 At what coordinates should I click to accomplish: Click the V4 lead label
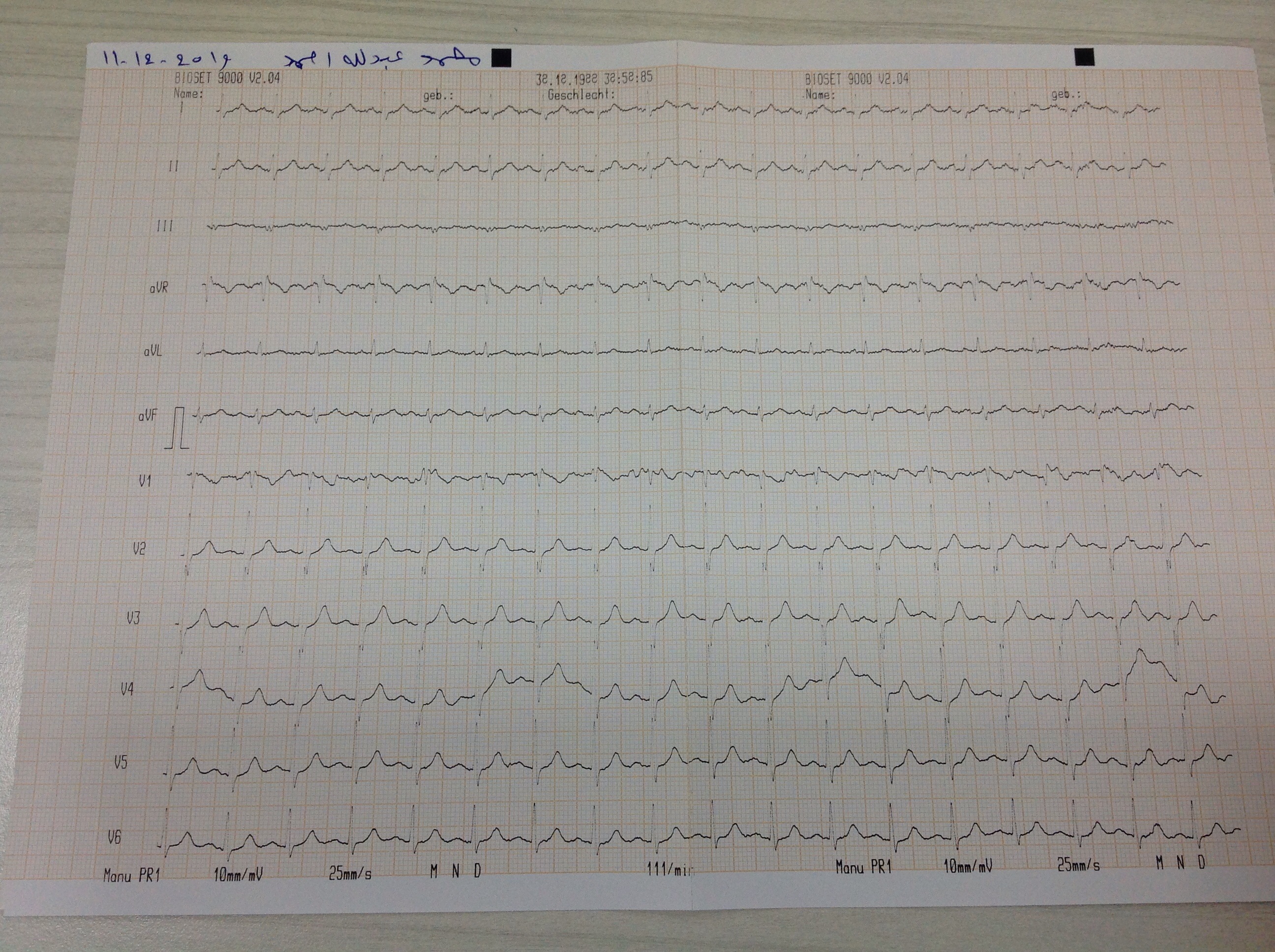(127, 688)
